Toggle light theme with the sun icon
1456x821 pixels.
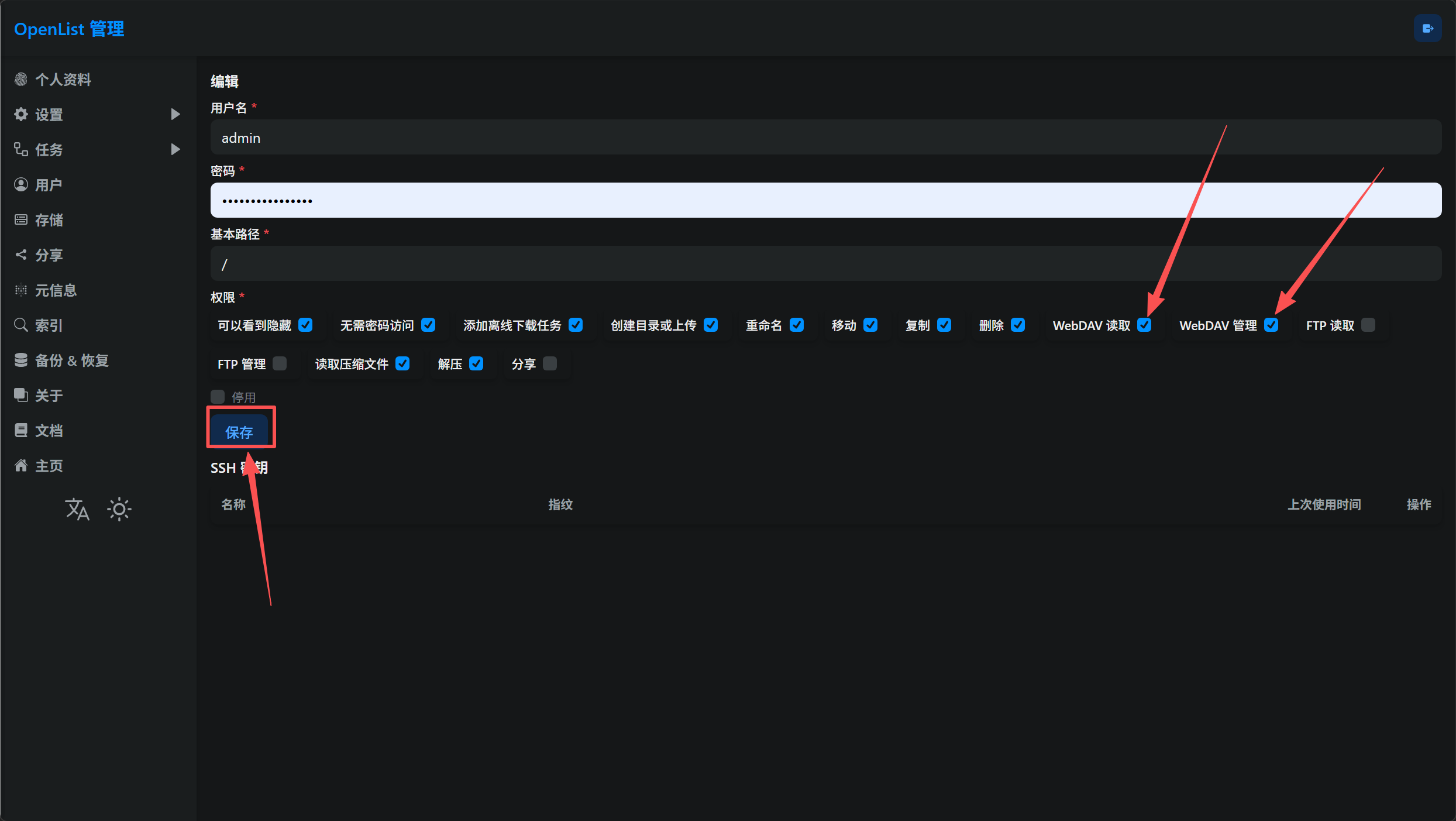click(x=119, y=509)
